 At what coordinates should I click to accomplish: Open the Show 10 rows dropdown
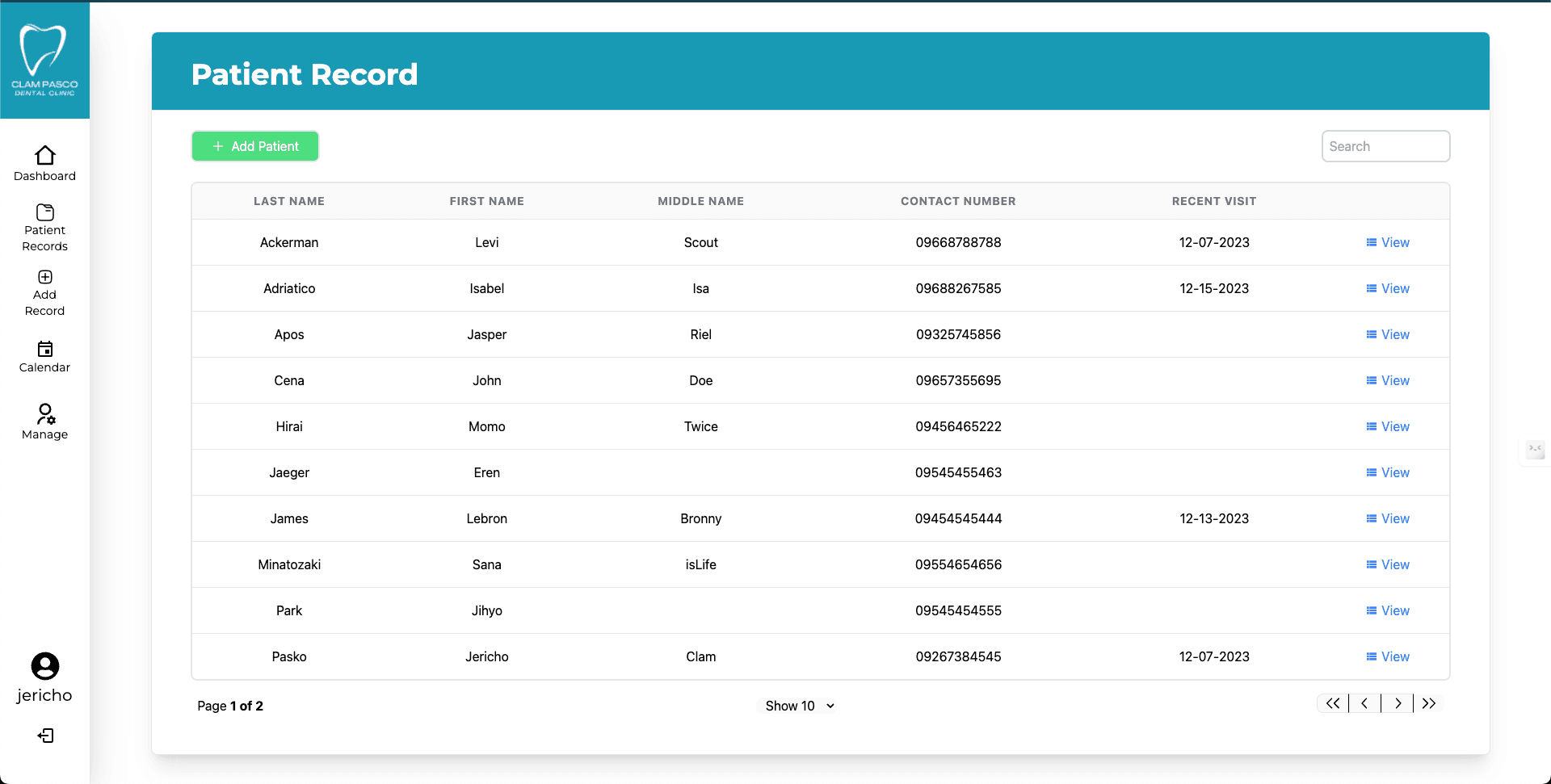point(797,705)
